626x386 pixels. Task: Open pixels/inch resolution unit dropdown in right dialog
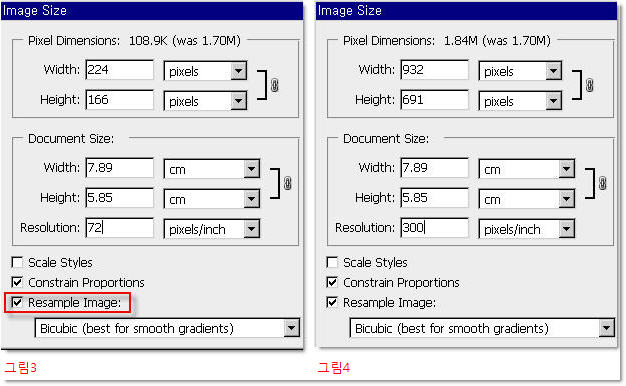point(527,229)
